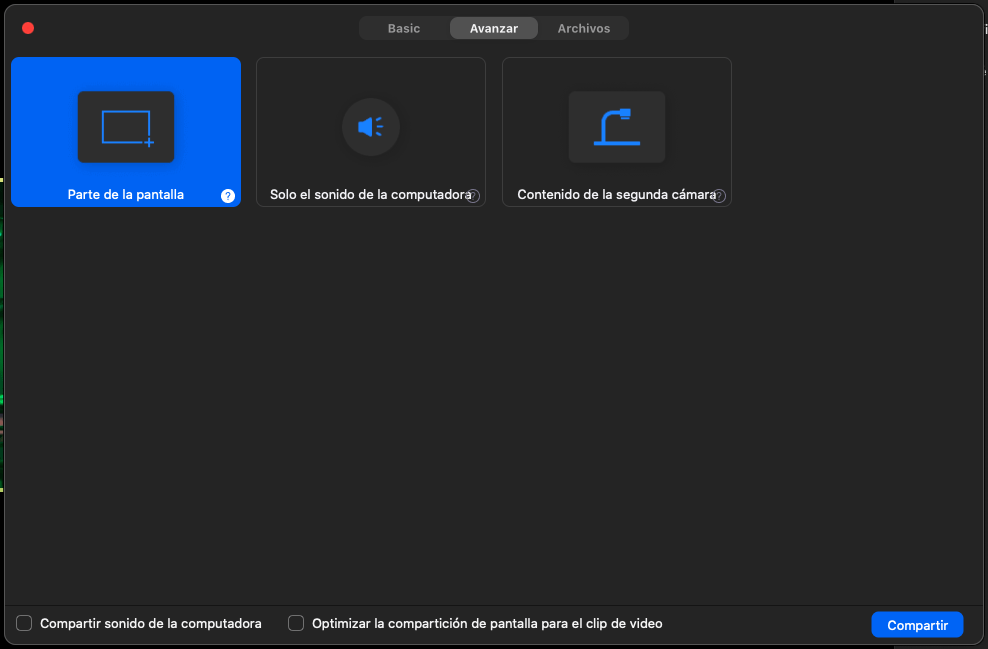Open help for Parte de la pantalla
988x649 pixels.
228,196
